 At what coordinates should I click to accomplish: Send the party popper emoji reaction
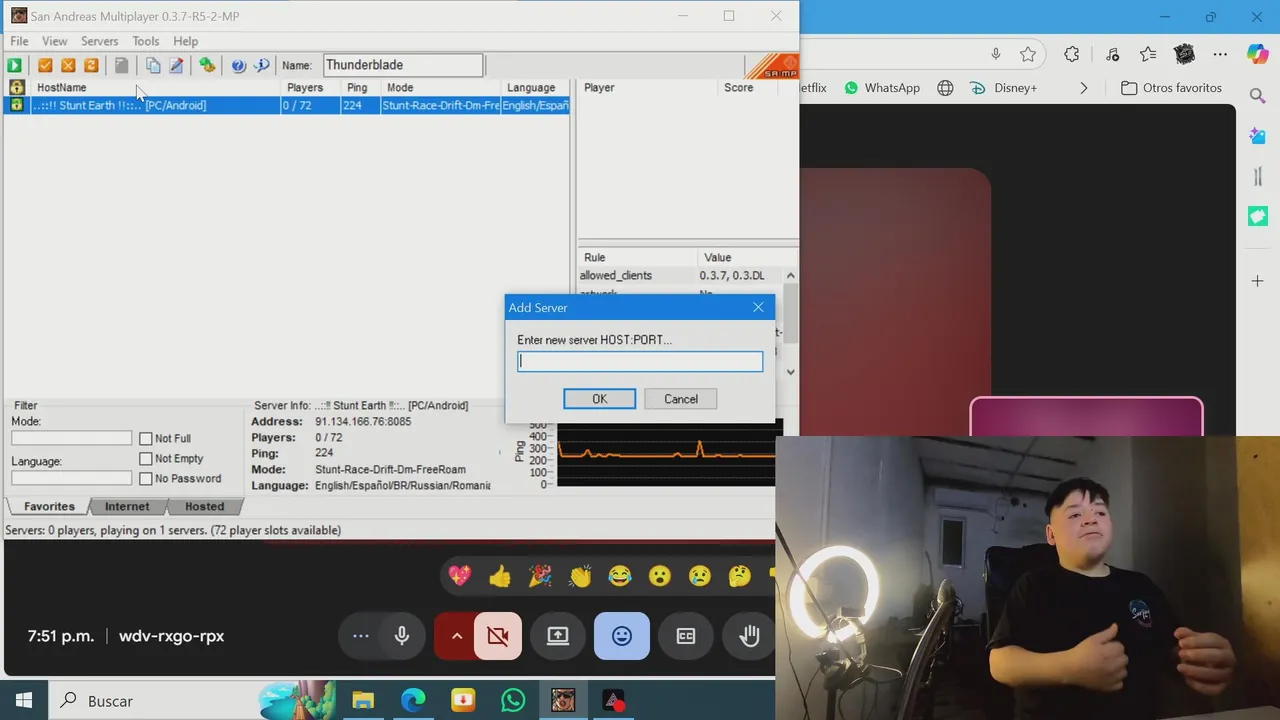(540, 576)
